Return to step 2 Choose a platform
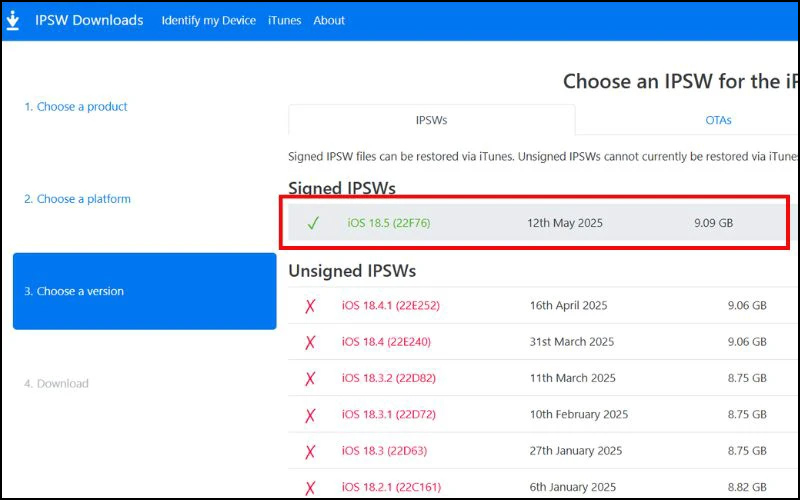Viewport: 800px width, 500px height. [x=77, y=199]
